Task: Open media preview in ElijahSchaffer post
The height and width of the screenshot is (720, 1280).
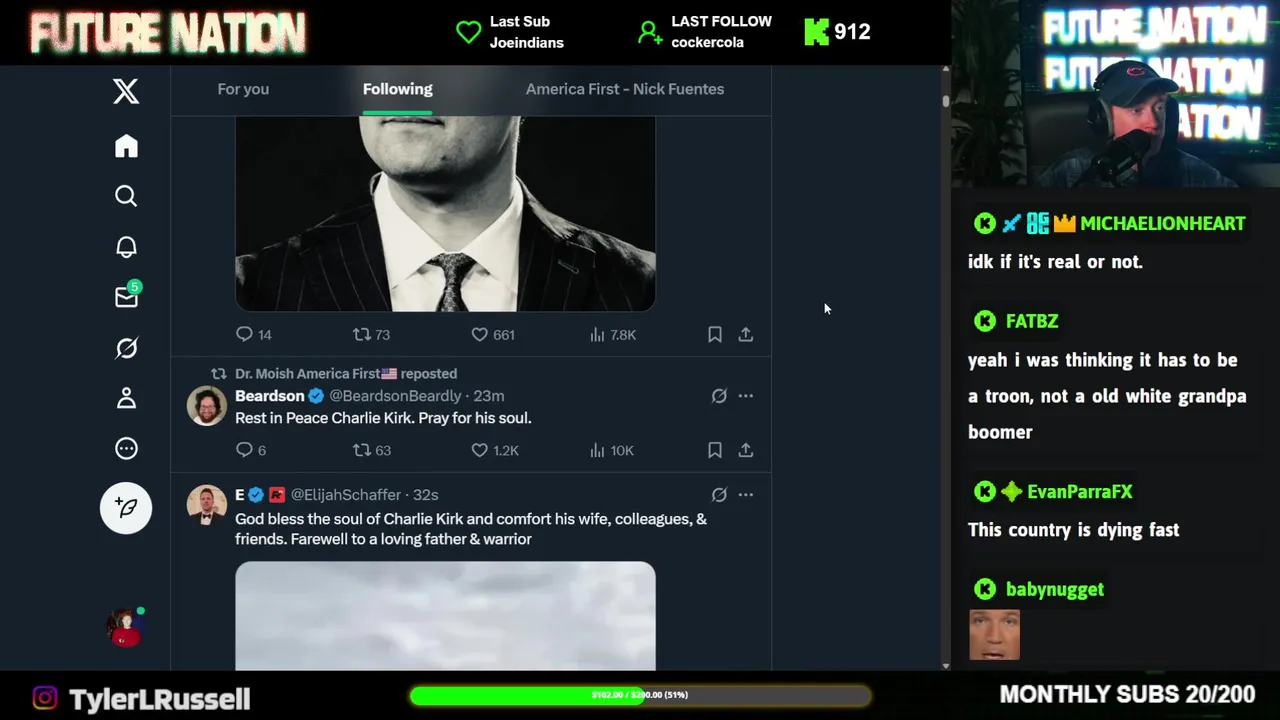Action: tap(445, 615)
